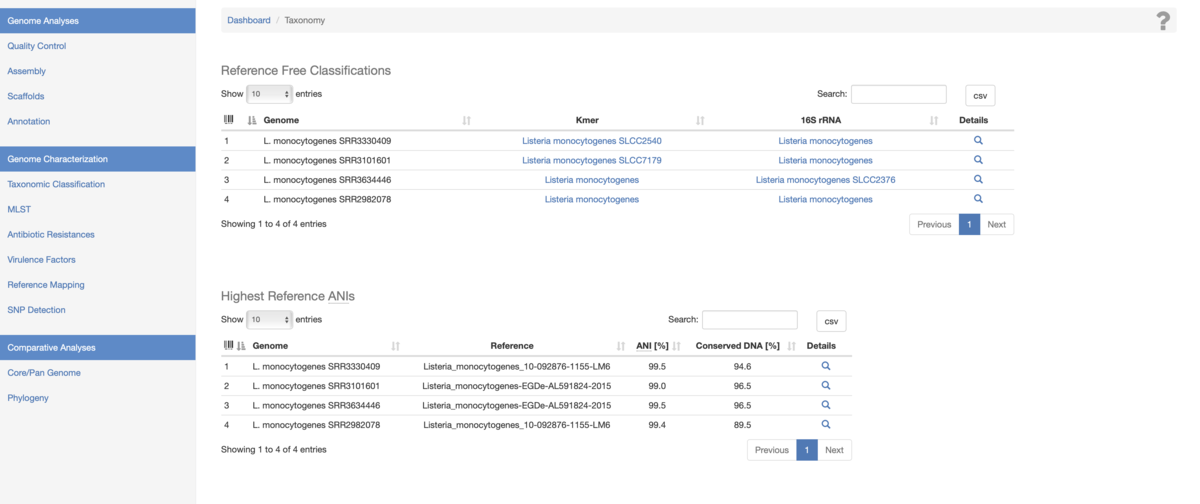This screenshot has height=504, width=1200.
Task: Open Kmer link Listeria monocytogenes SLCC2540
Action: coord(592,141)
